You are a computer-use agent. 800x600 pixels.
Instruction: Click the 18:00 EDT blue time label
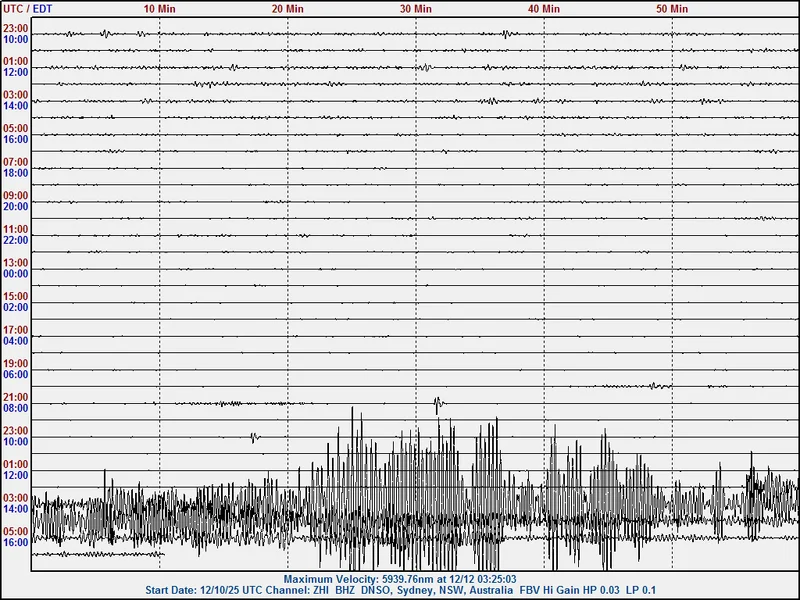[15, 173]
